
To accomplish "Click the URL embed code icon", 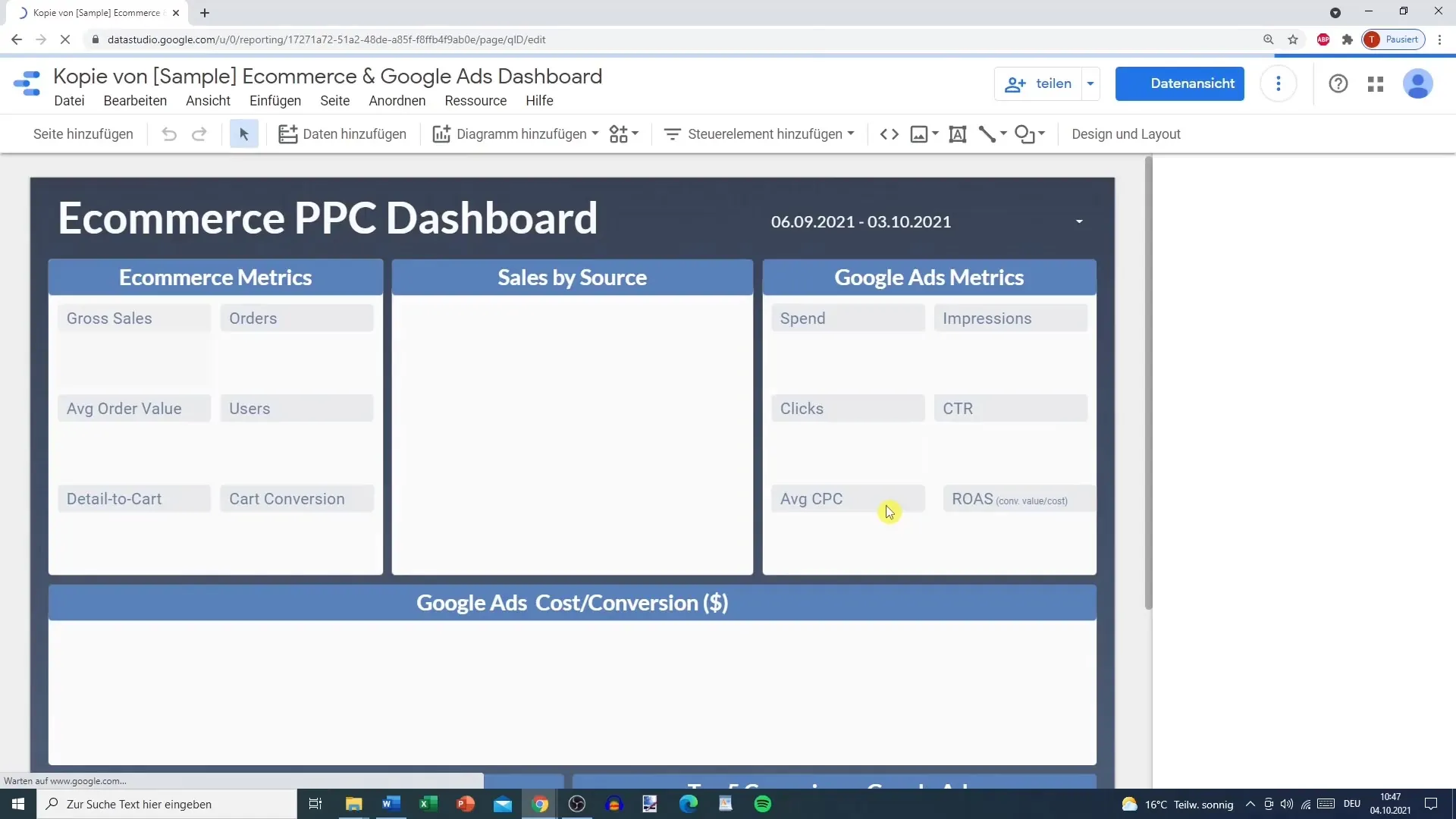I will [x=889, y=134].
